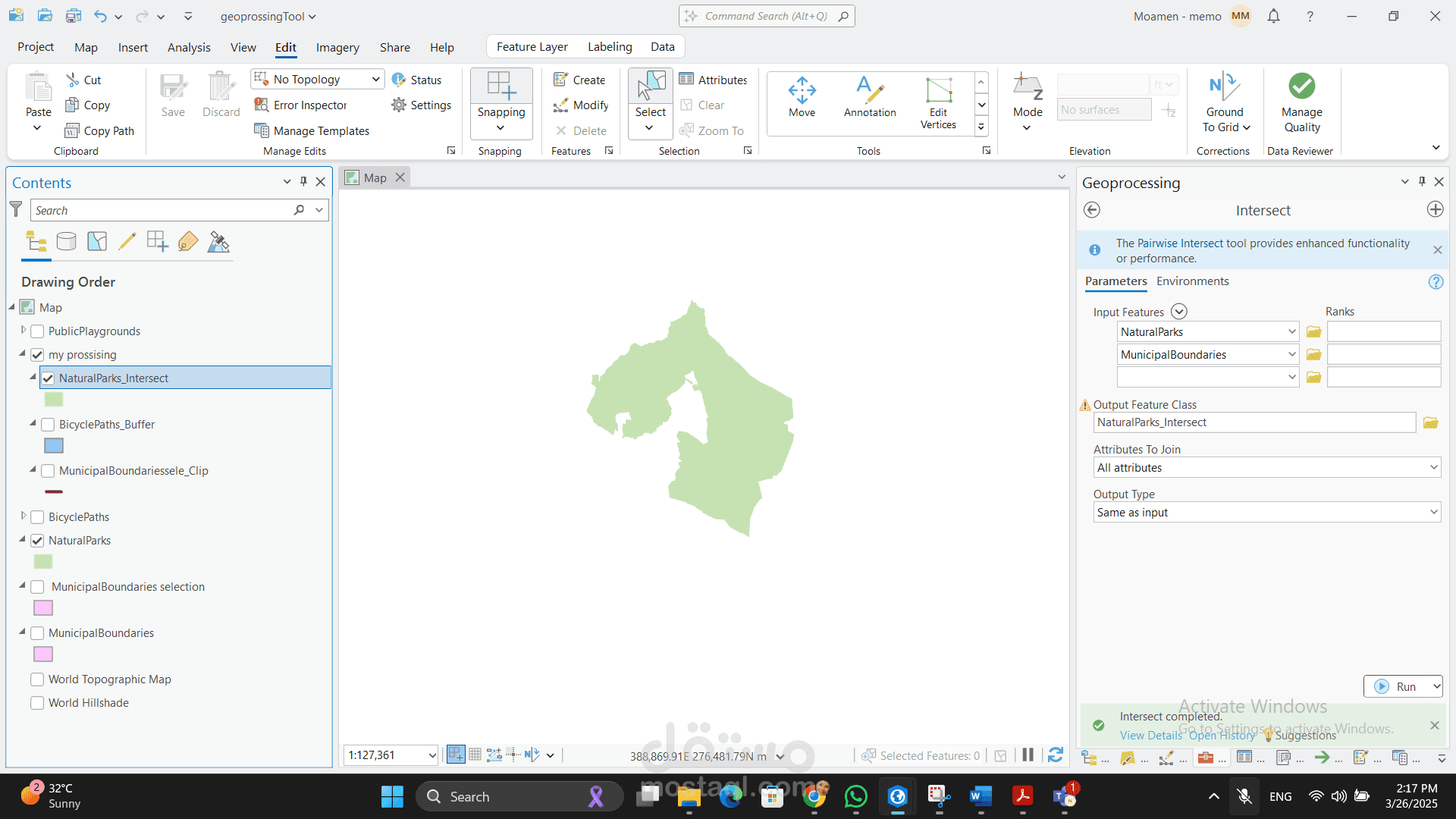Uncheck the NaturalParks layer
This screenshot has height=819, width=1456.
[37, 541]
